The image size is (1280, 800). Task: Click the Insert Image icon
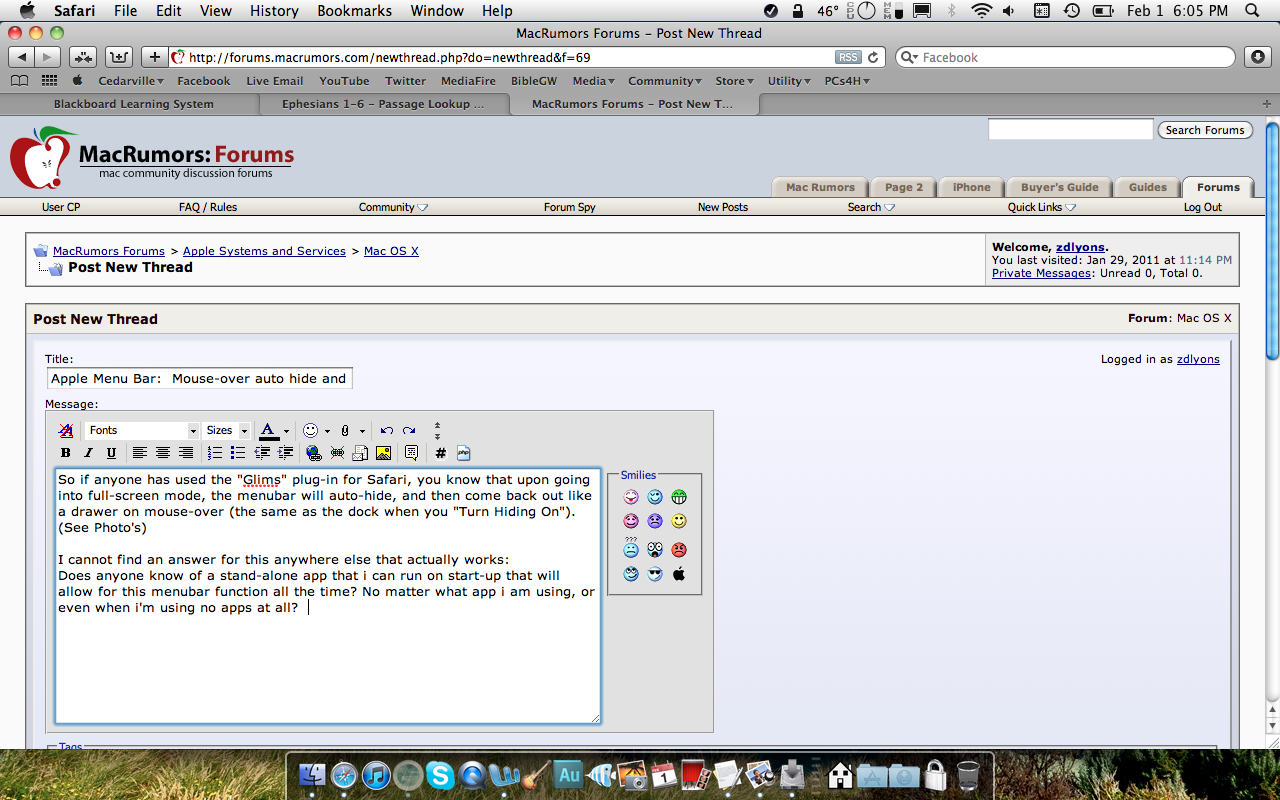point(383,453)
